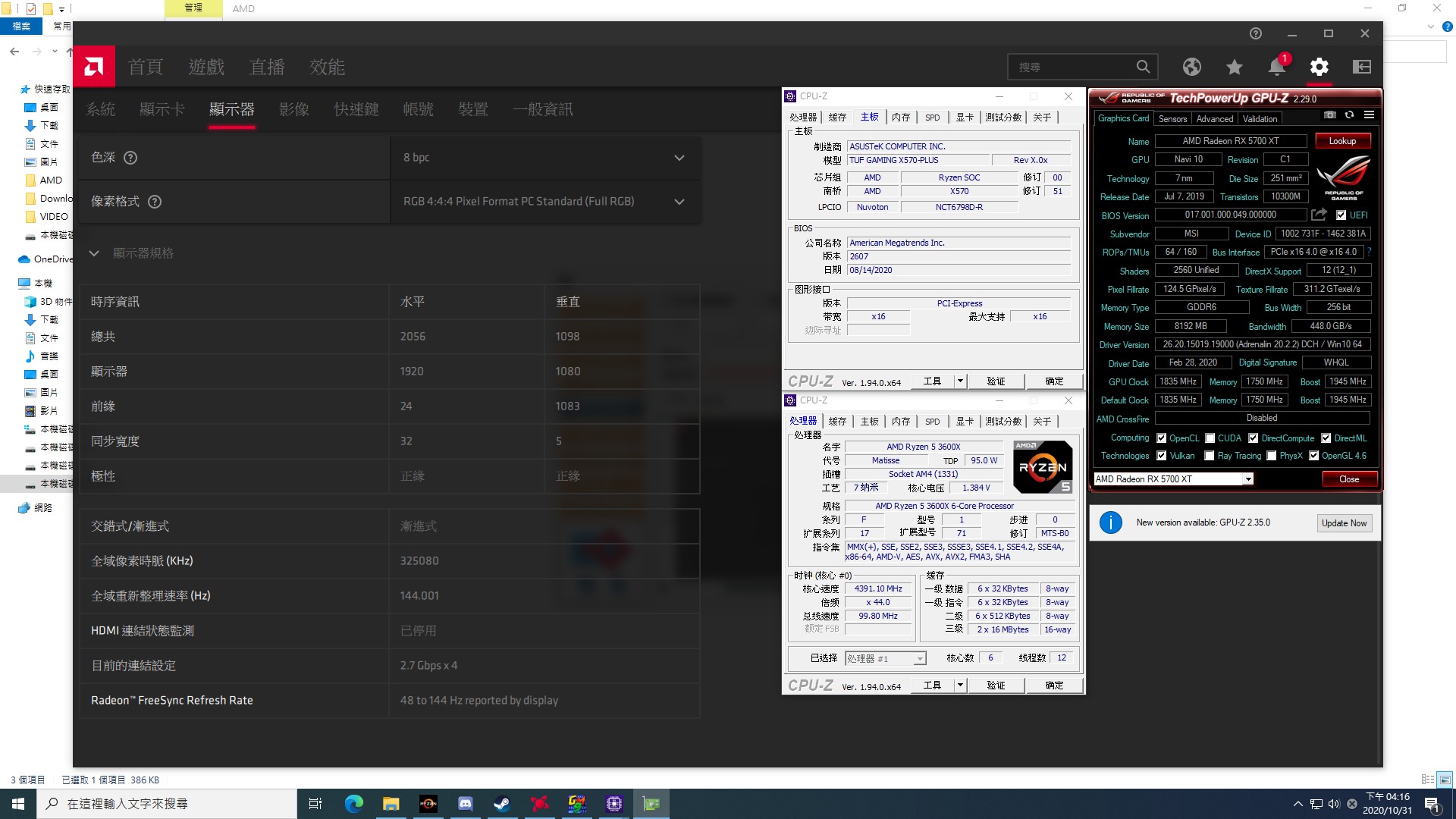Click the Lookup button in GPU-Z
The image size is (1456, 819).
click(1342, 141)
